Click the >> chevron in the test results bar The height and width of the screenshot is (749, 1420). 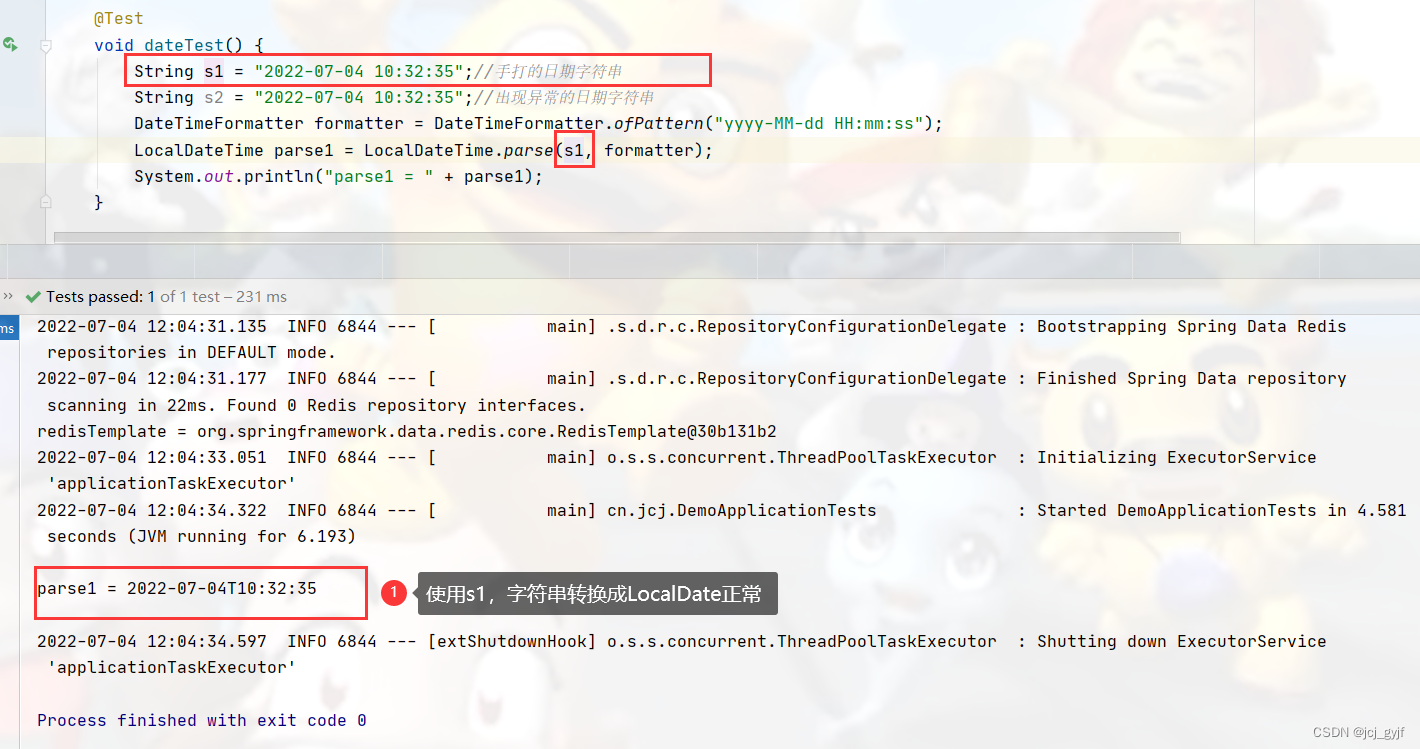click(8, 296)
